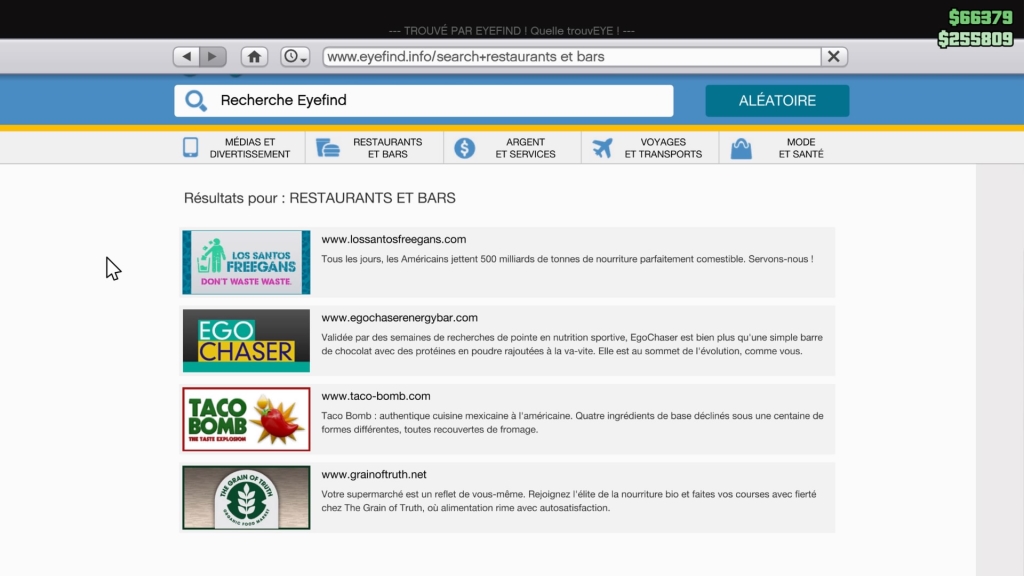
Task: Visit the www.egochaserenergybar.com link
Action: [x=400, y=317]
